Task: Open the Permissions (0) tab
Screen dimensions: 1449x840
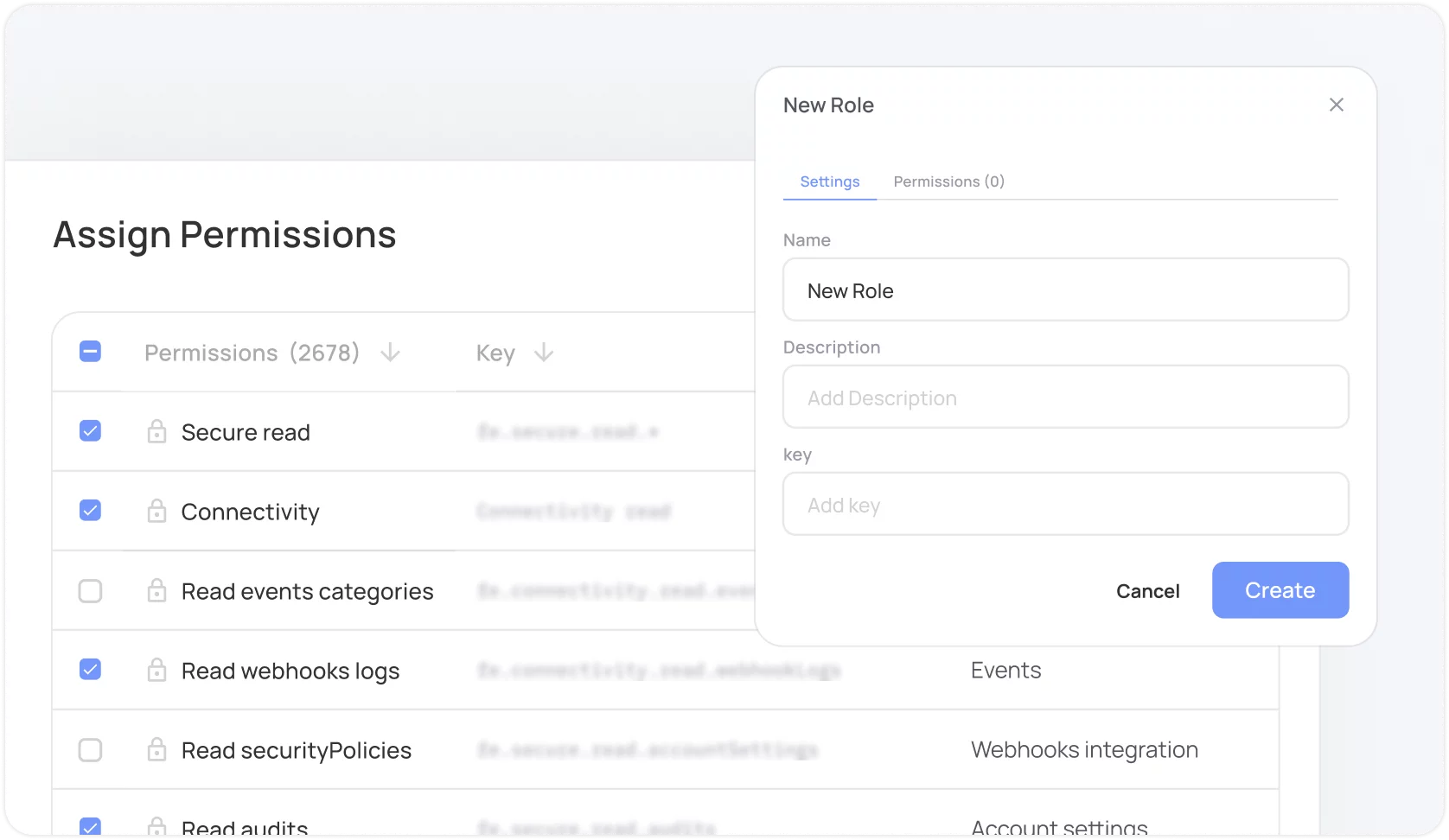Action: [948, 181]
